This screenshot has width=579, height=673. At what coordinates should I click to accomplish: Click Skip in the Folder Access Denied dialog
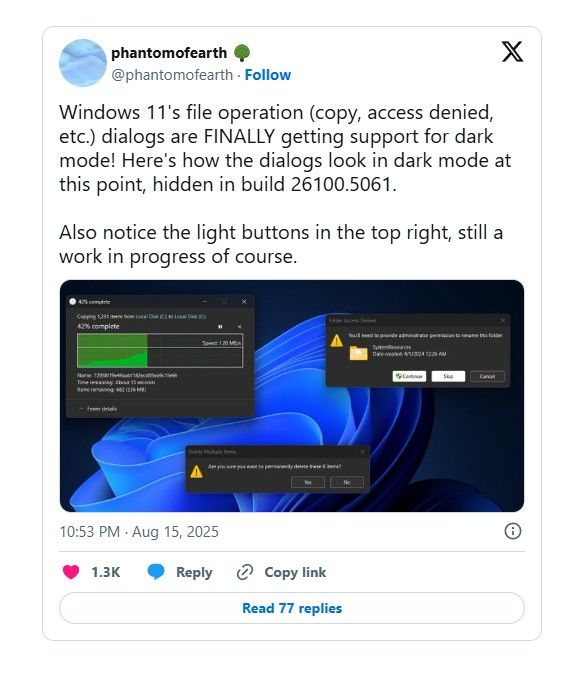click(x=448, y=376)
